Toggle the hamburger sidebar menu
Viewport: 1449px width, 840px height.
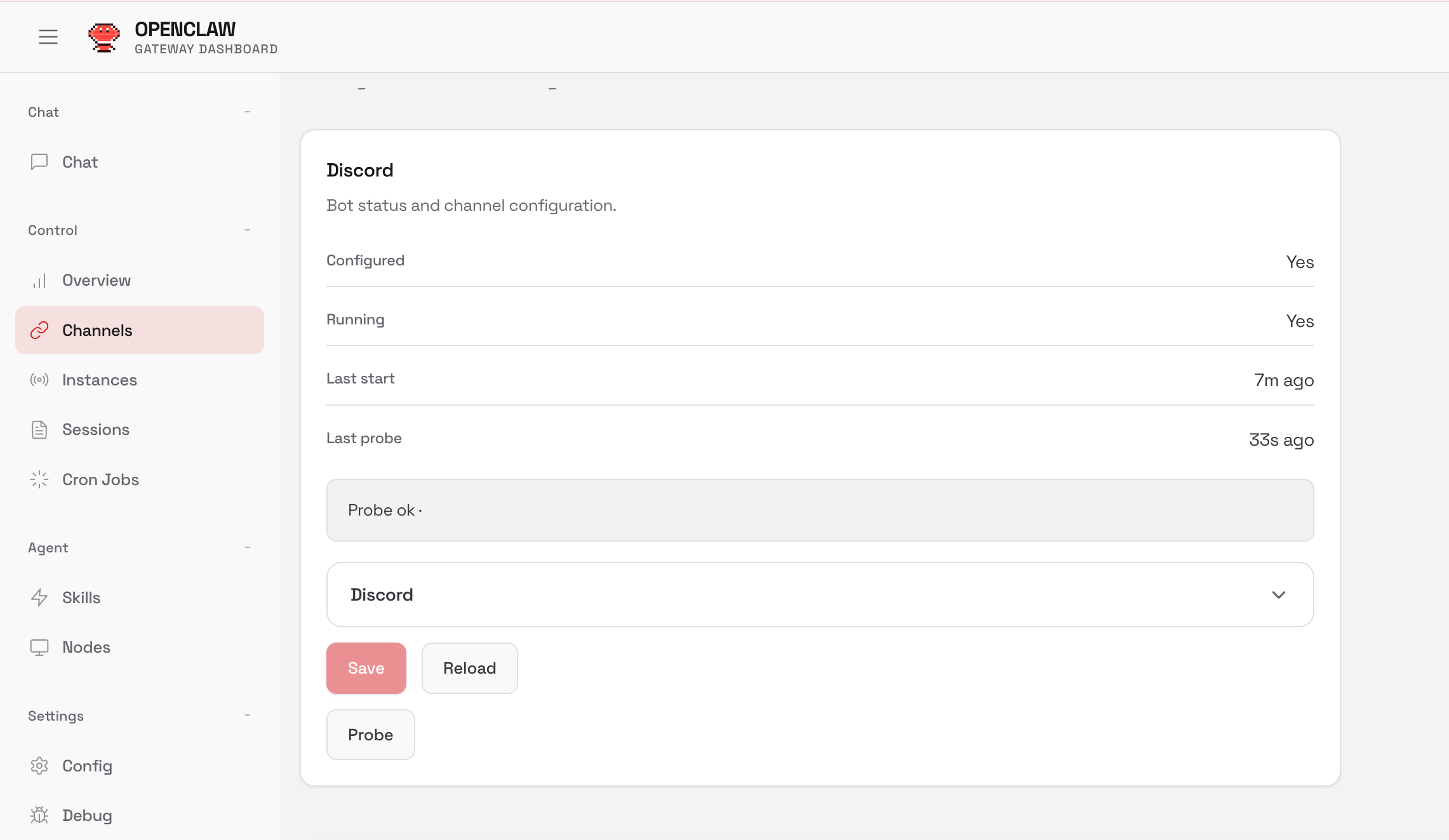48,37
